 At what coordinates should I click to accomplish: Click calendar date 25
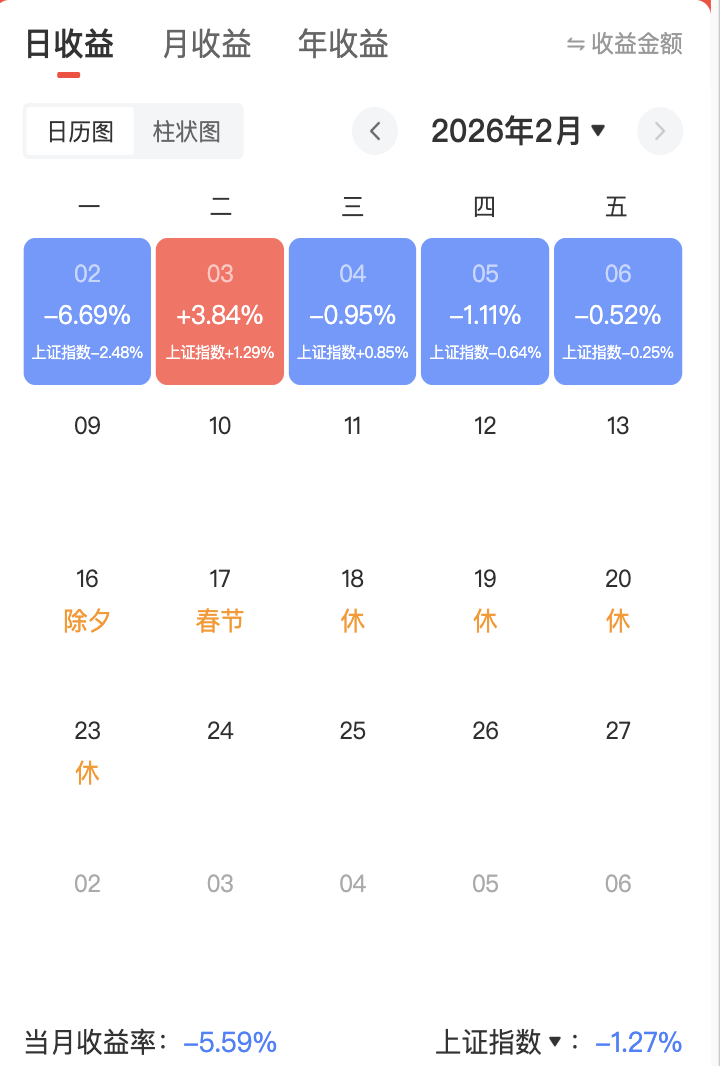coord(353,731)
